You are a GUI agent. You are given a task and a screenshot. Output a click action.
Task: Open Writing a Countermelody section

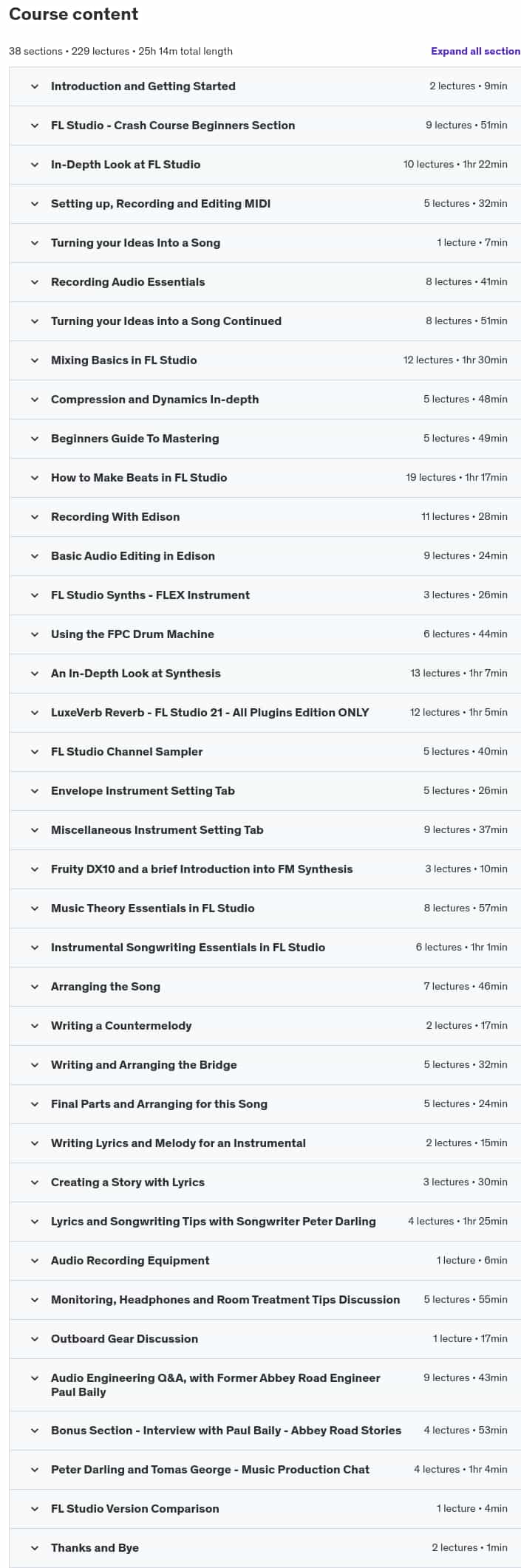click(265, 1026)
